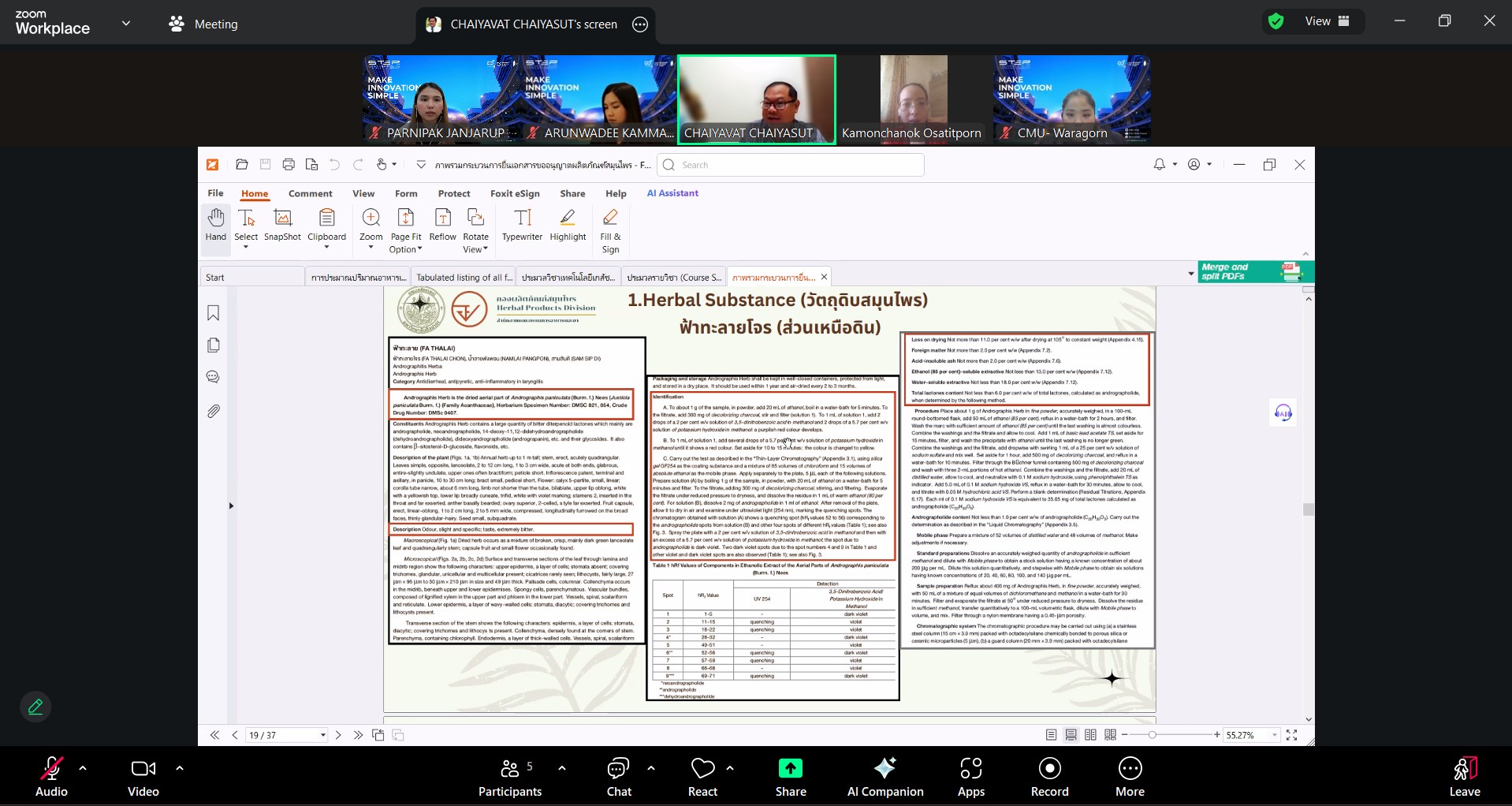Open the Participants list
Viewport: 1512px width, 806px height.
tap(510, 777)
